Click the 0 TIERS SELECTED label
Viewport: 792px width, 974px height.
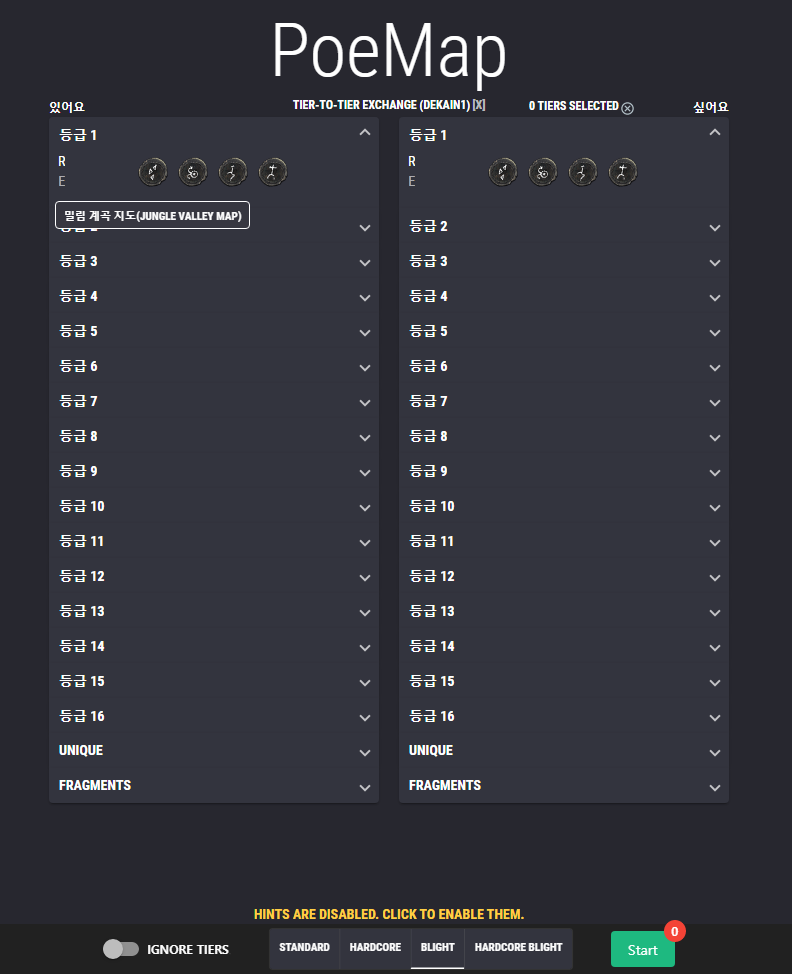[573, 106]
